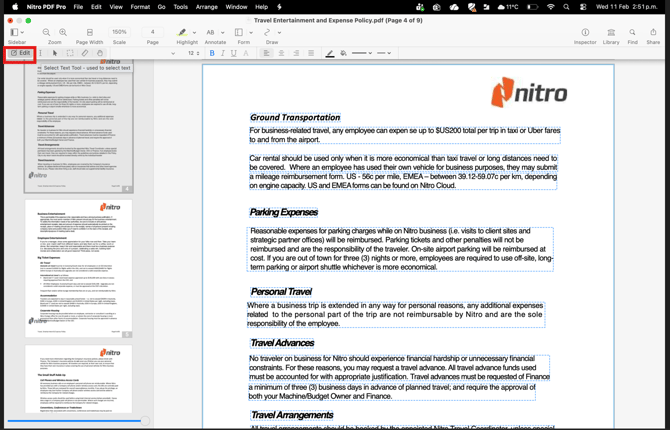Open the Apple menu

pyautogui.click(x=15, y=7)
